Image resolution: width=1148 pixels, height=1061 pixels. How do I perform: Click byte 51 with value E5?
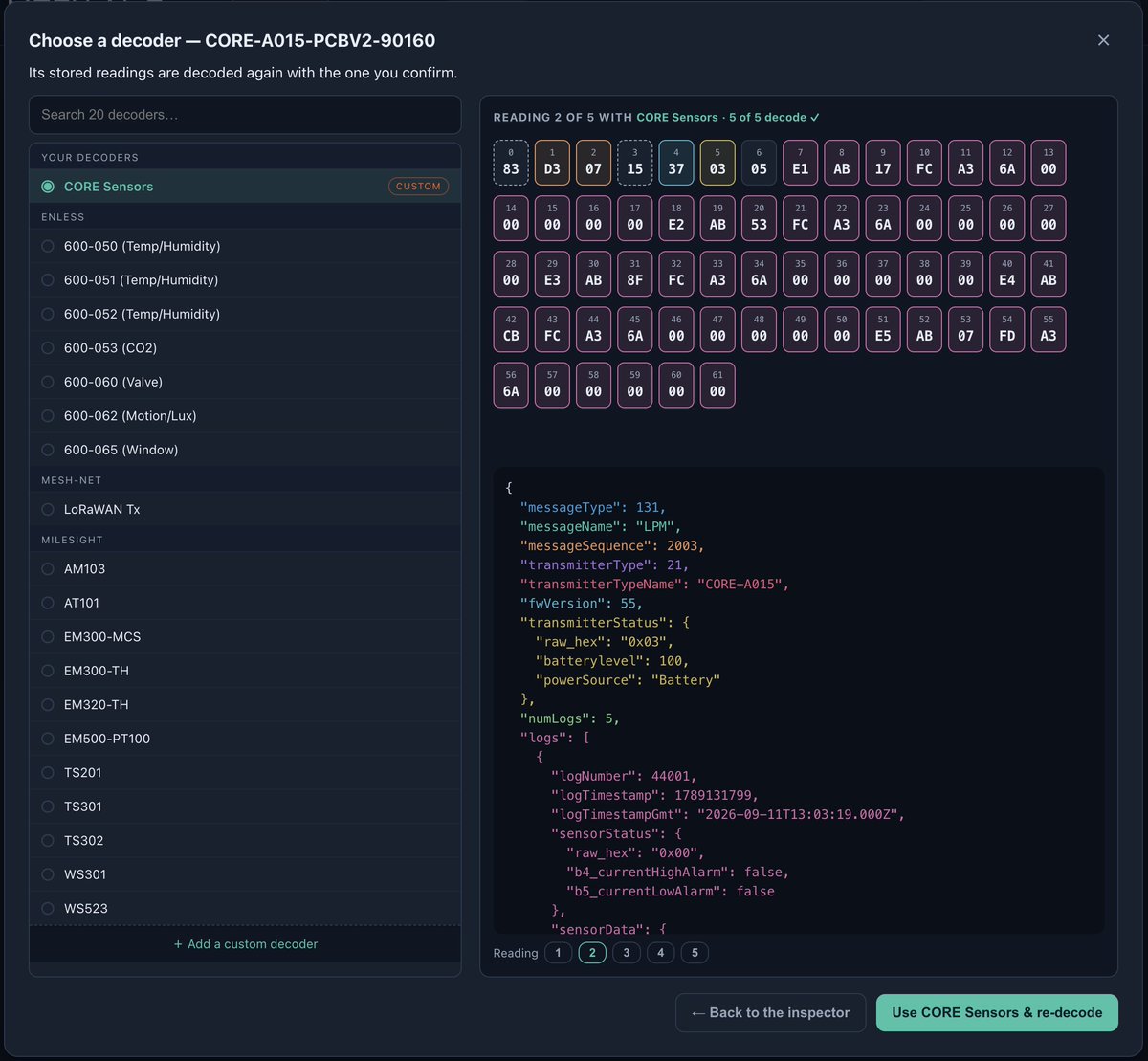883,329
